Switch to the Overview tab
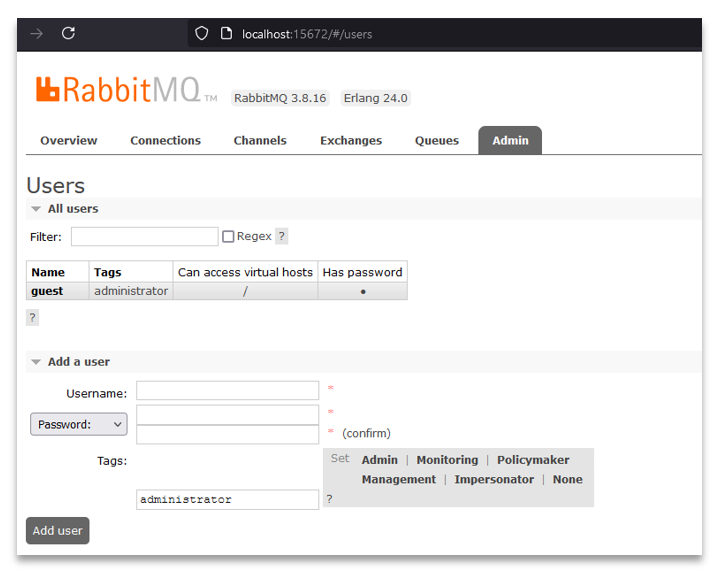The height and width of the screenshot is (582, 725). click(69, 141)
